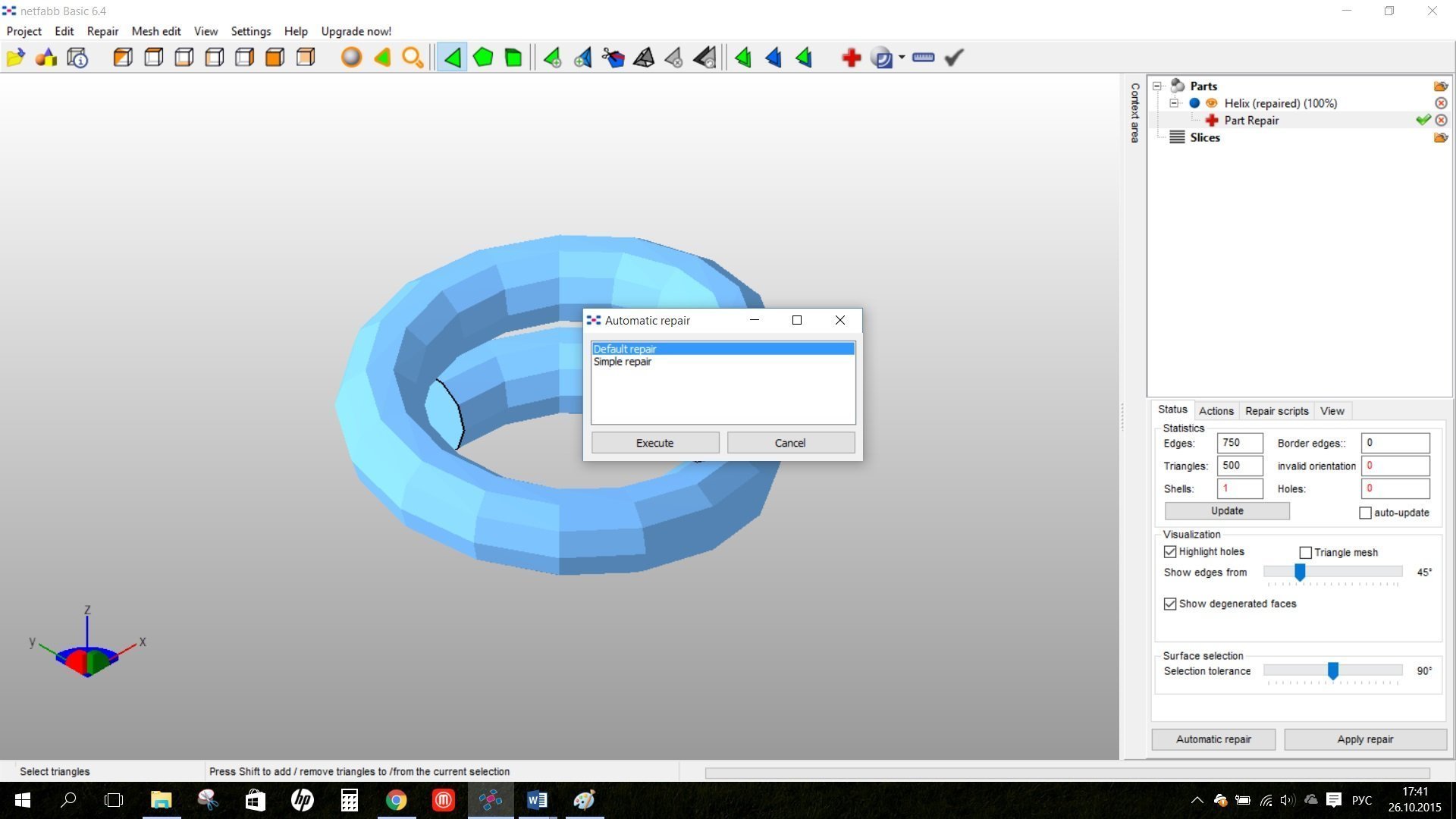Switch to the View tab in repair panel
1456x819 pixels.
pos(1332,411)
